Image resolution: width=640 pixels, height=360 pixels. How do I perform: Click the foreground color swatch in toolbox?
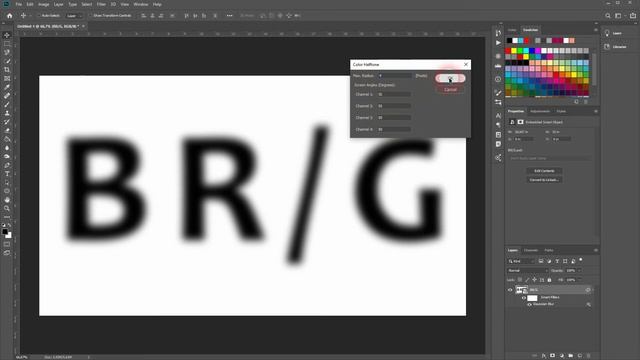[5, 232]
